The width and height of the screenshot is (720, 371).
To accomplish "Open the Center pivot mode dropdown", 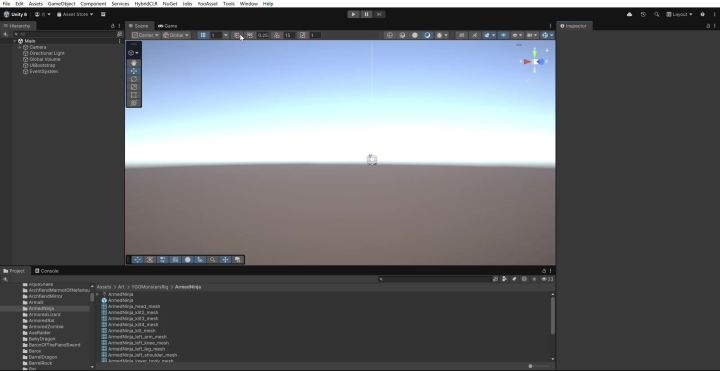I will tap(145, 35).
